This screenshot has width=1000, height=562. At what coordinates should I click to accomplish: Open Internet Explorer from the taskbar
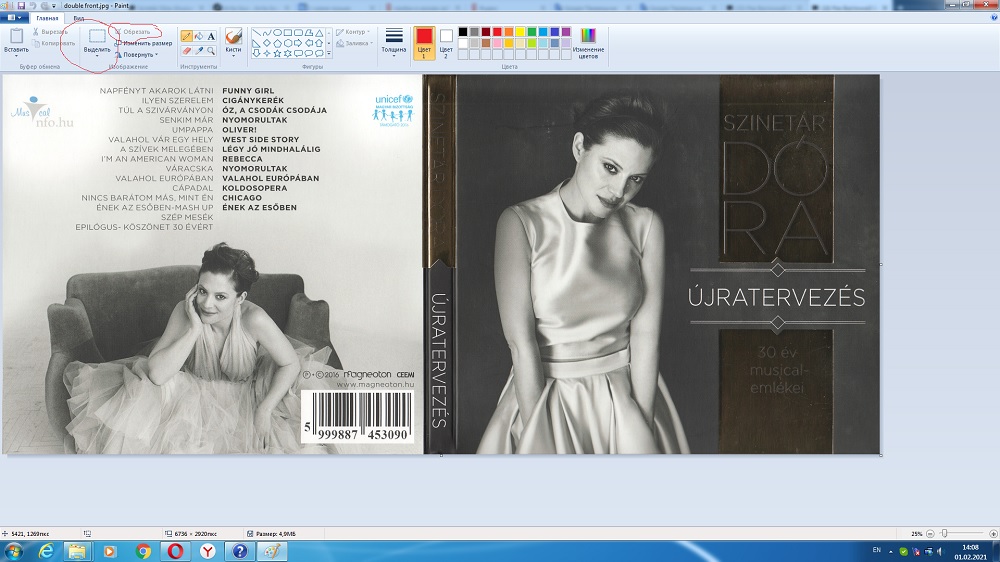[x=46, y=551]
